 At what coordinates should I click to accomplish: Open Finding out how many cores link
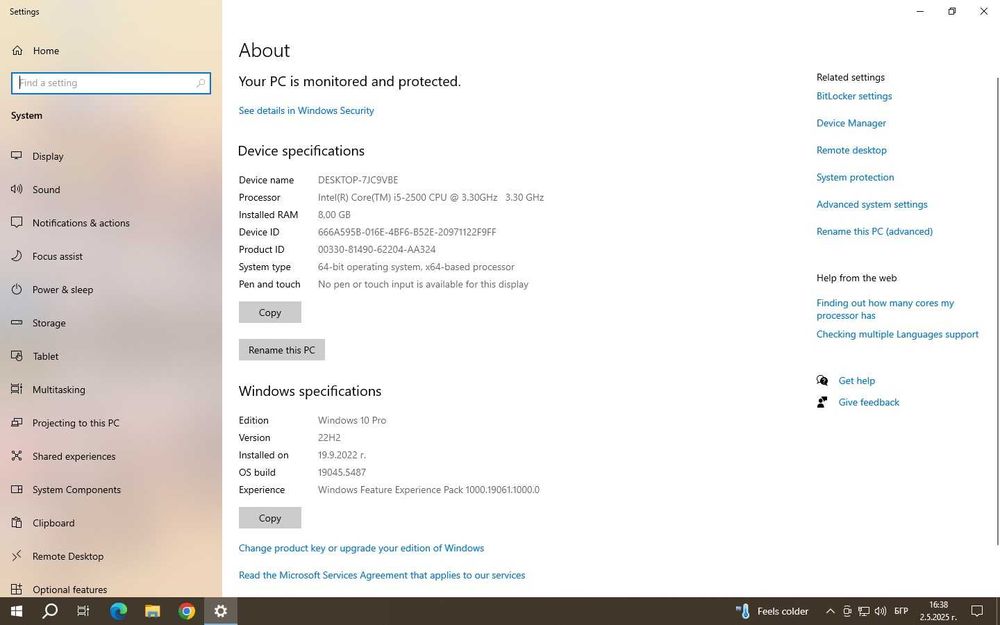click(885, 309)
